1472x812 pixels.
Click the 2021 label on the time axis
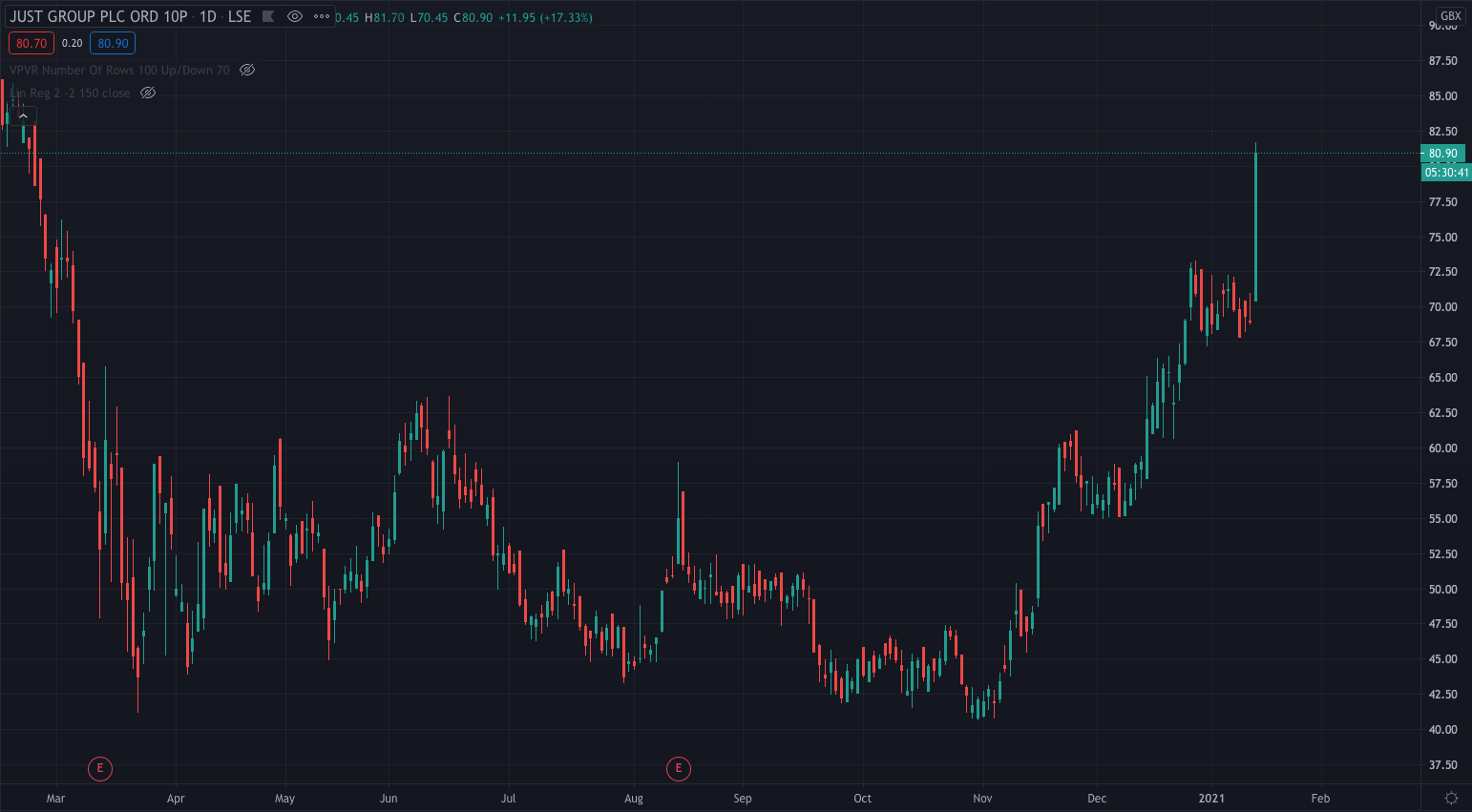coord(1211,799)
